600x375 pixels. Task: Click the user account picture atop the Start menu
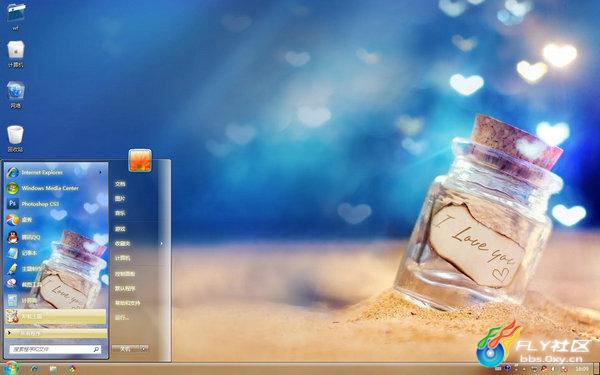(140, 160)
